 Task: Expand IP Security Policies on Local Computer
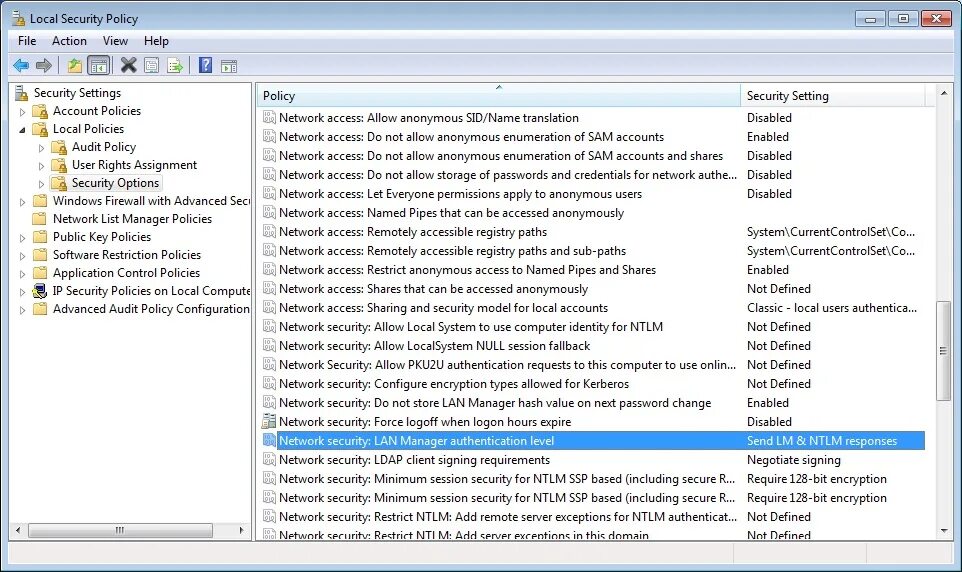(x=22, y=292)
